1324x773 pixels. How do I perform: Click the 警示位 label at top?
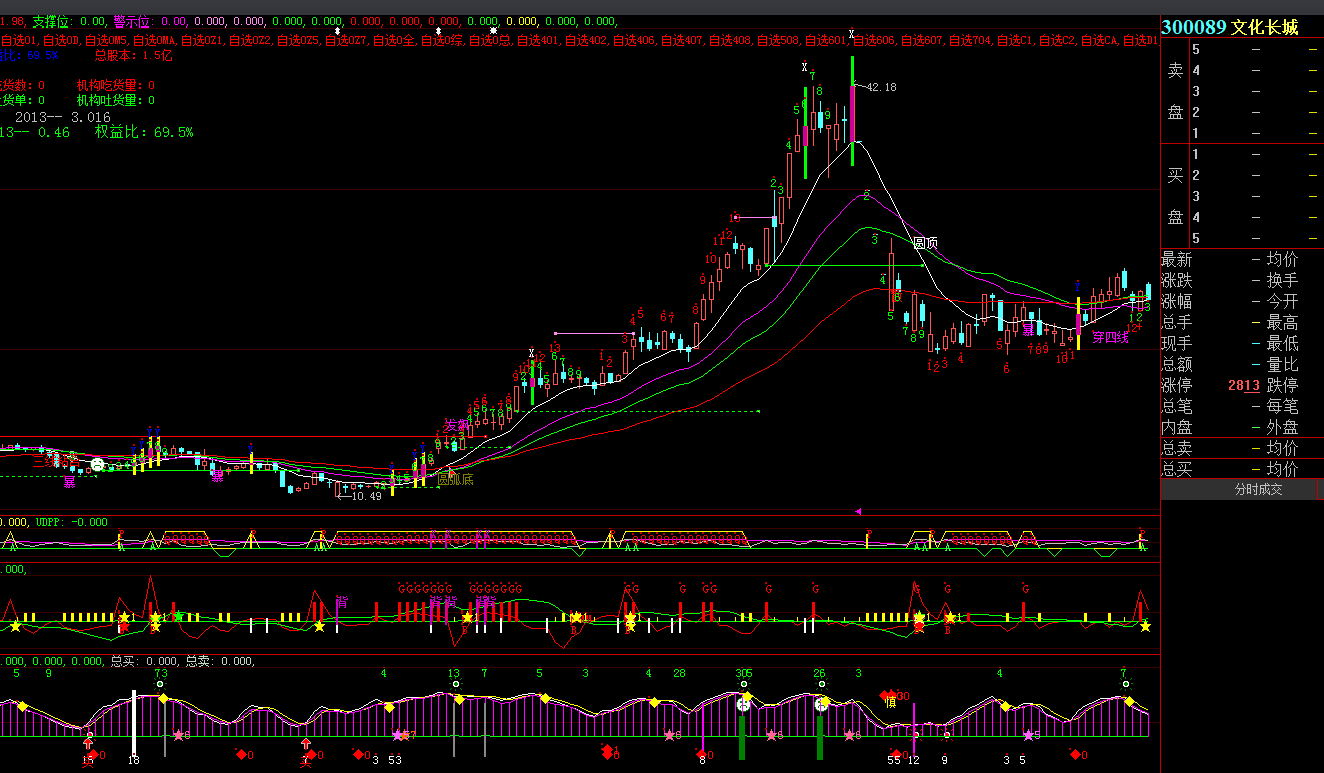tap(135, 21)
